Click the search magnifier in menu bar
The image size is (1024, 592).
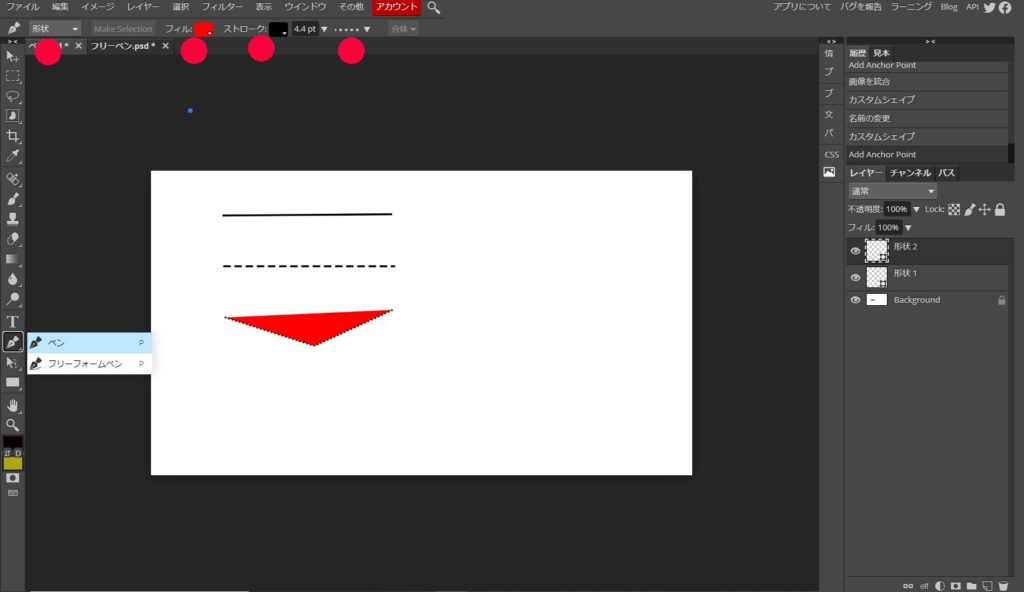click(433, 7)
